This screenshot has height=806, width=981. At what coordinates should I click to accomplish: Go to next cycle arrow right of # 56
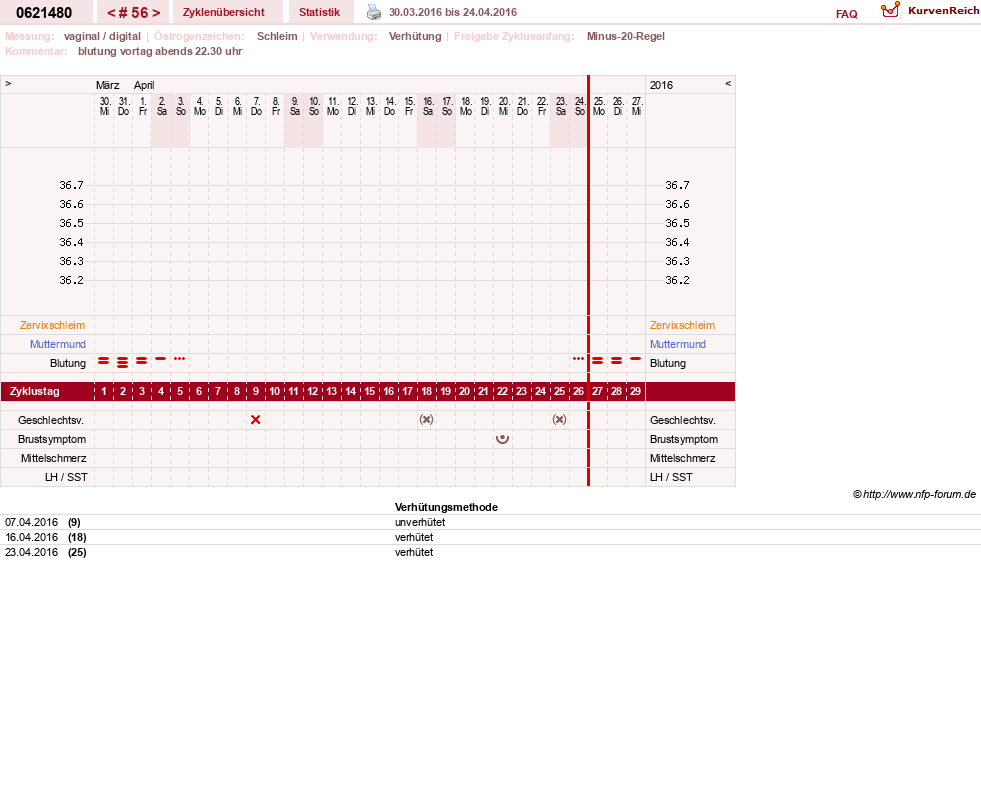[x=156, y=13]
